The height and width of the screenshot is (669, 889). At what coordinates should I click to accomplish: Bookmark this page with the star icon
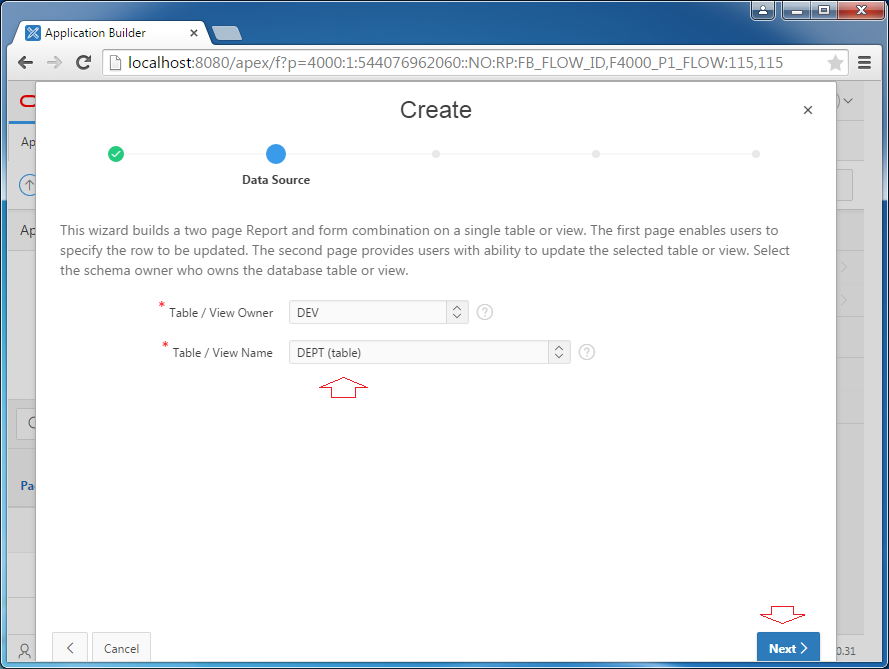pos(835,62)
